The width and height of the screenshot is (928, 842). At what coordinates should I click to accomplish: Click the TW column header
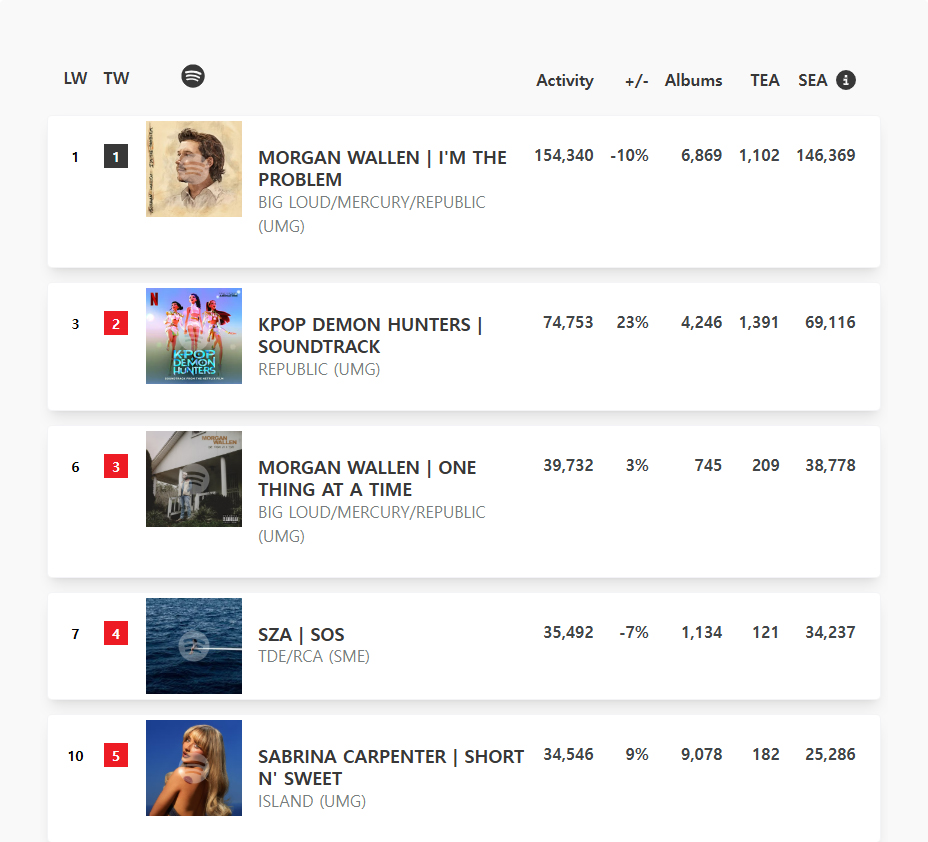point(116,78)
